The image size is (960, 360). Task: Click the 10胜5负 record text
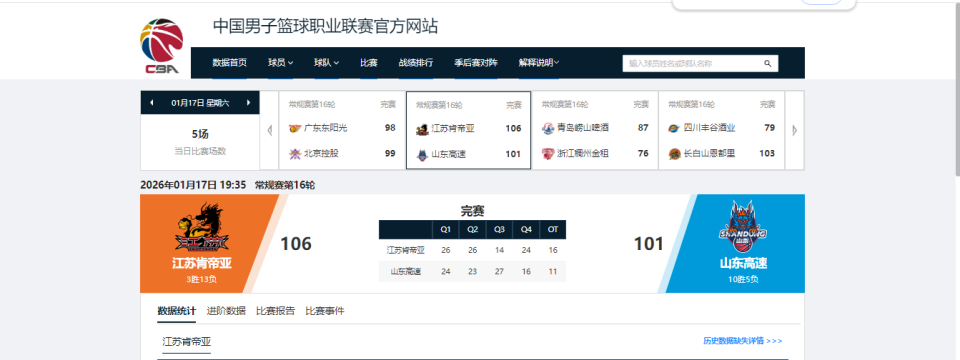[x=743, y=280]
